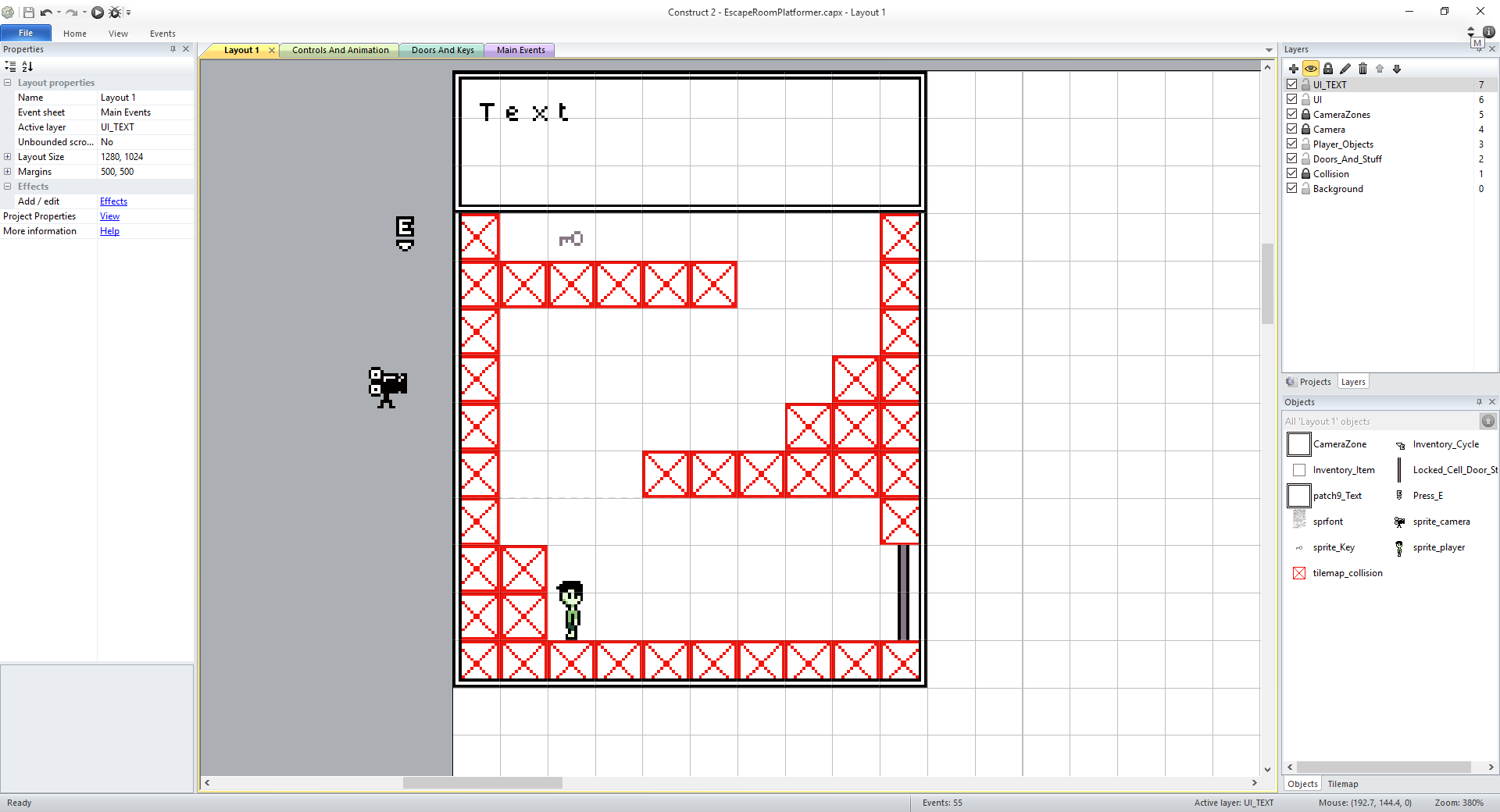Switch to Projects panel tab
Screen dimensions: 1500x812
1309,382
